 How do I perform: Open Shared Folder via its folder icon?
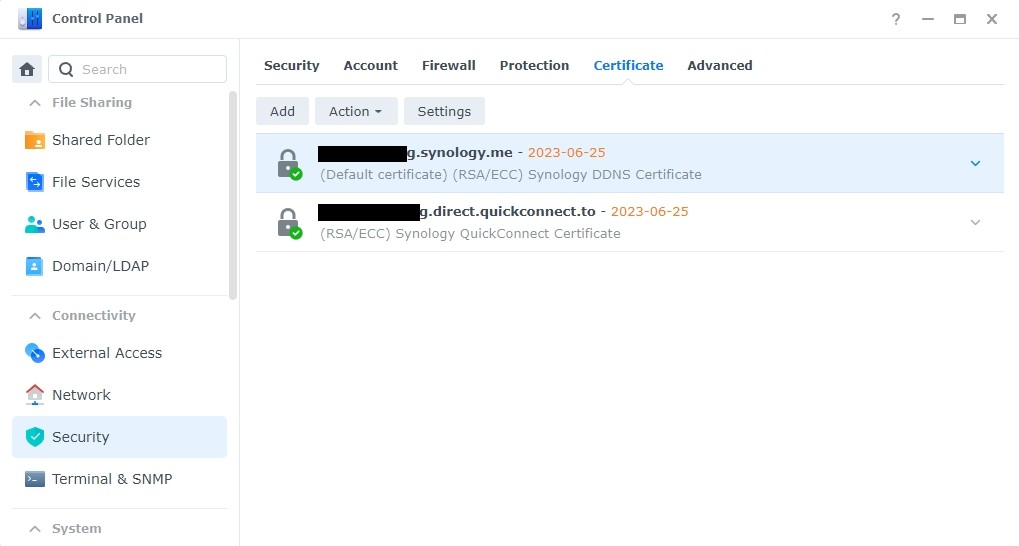pyautogui.click(x=35, y=140)
